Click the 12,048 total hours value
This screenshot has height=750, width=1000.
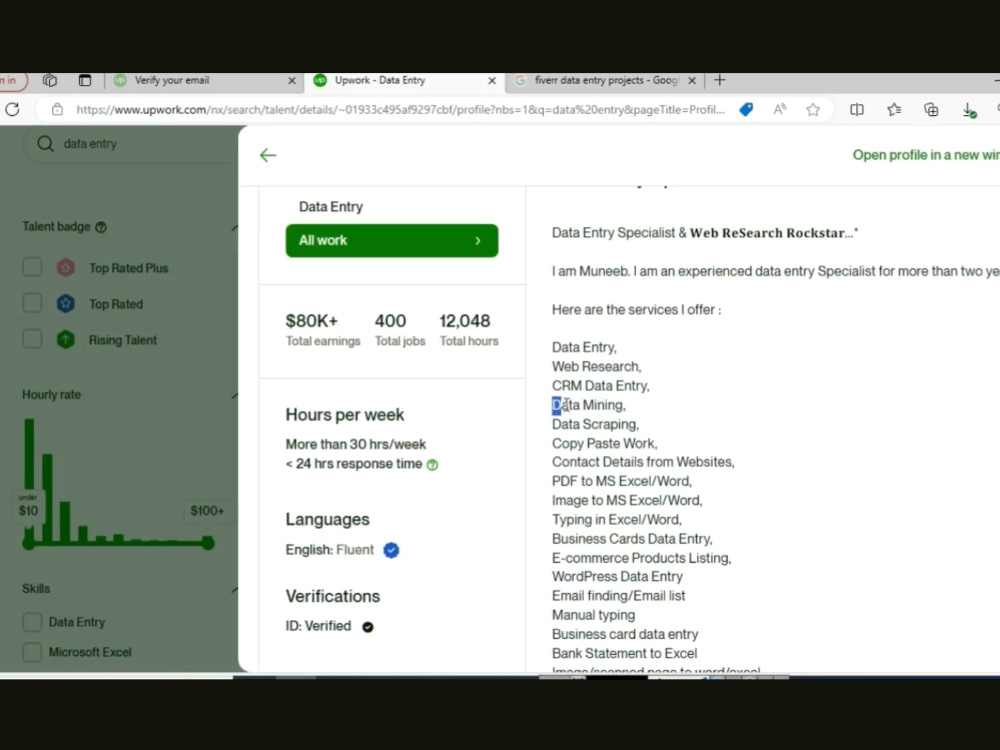click(465, 321)
